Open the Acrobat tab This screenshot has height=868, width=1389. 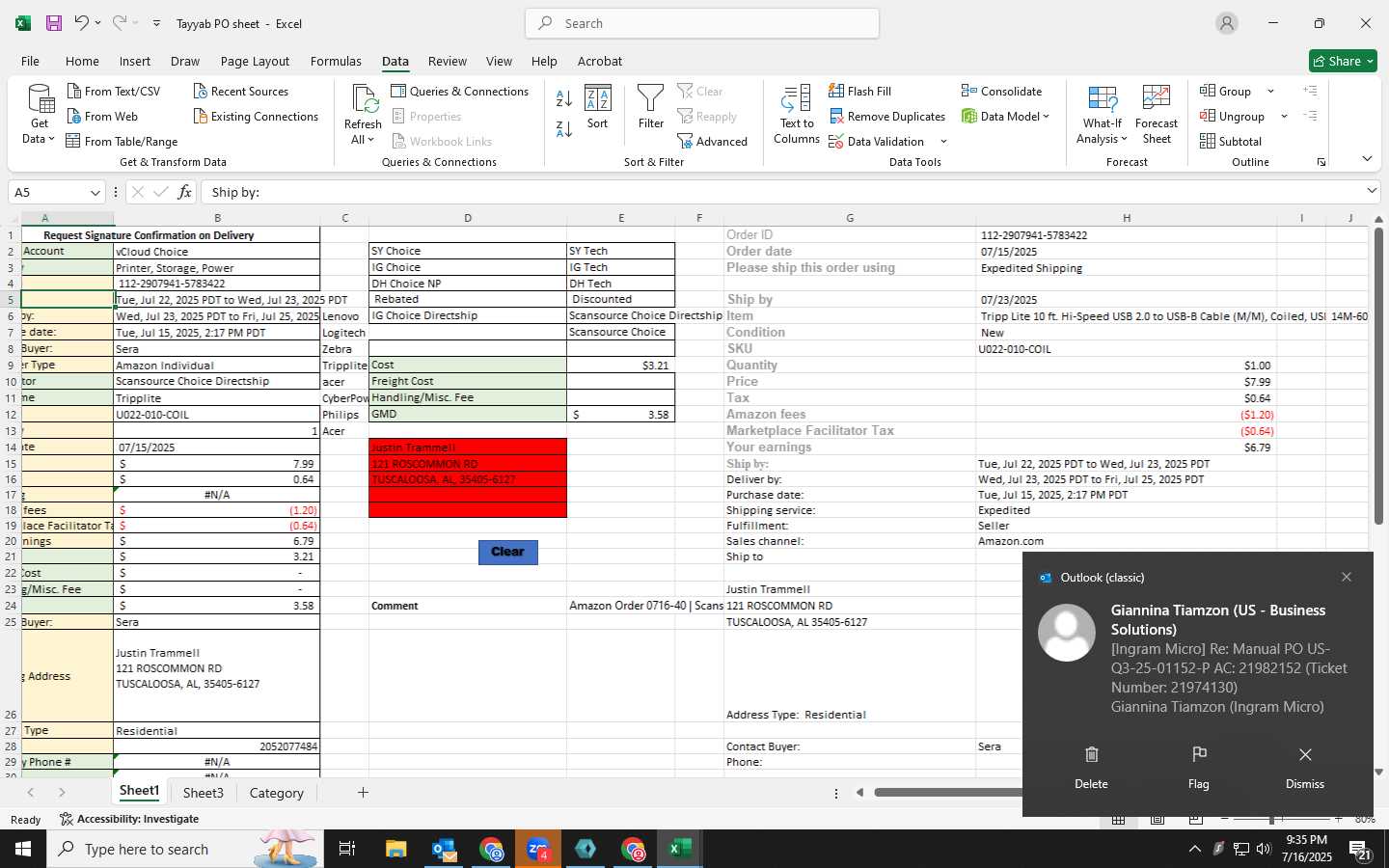(600, 61)
